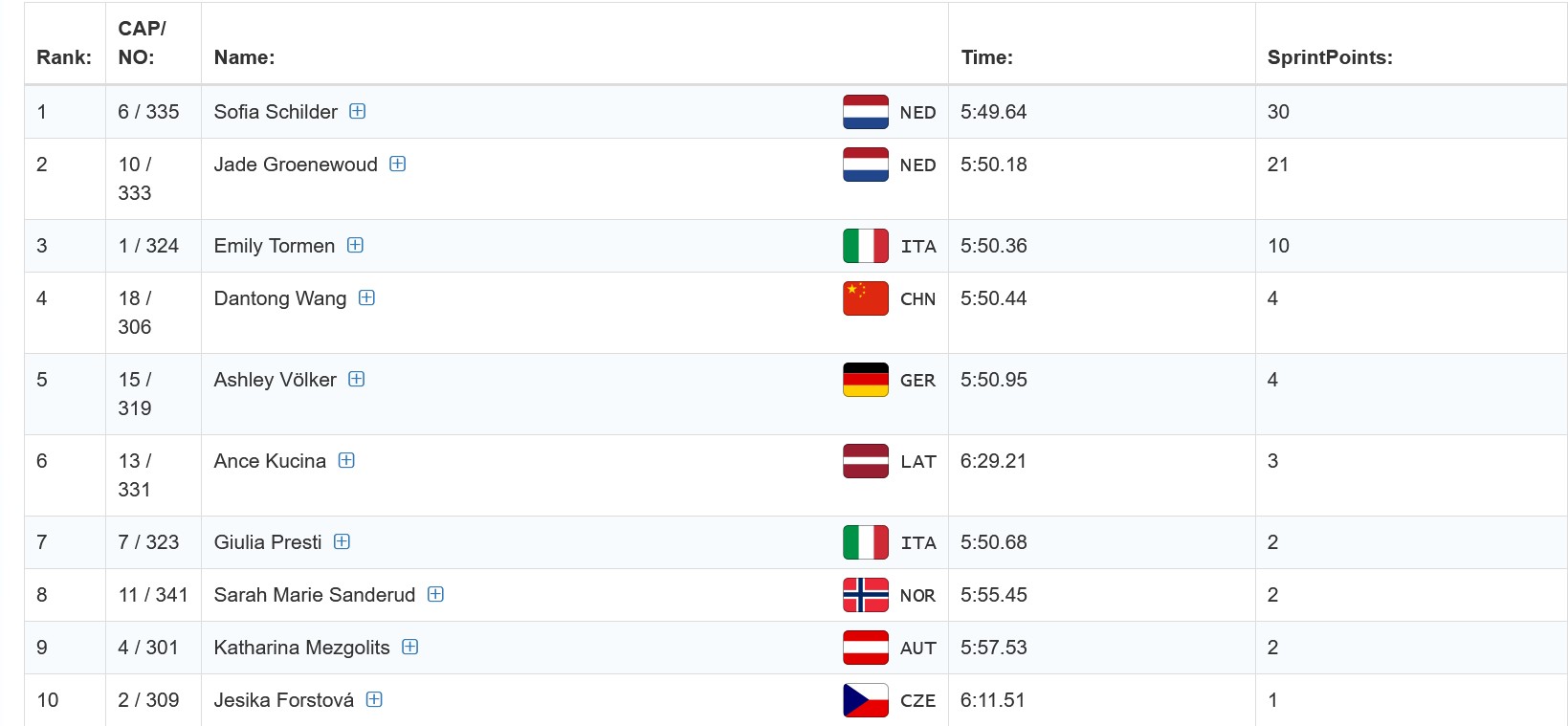The image size is (1568, 726).
Task: Click the Germany flag for Ashley Völker
Action: (x=864, y=380)
